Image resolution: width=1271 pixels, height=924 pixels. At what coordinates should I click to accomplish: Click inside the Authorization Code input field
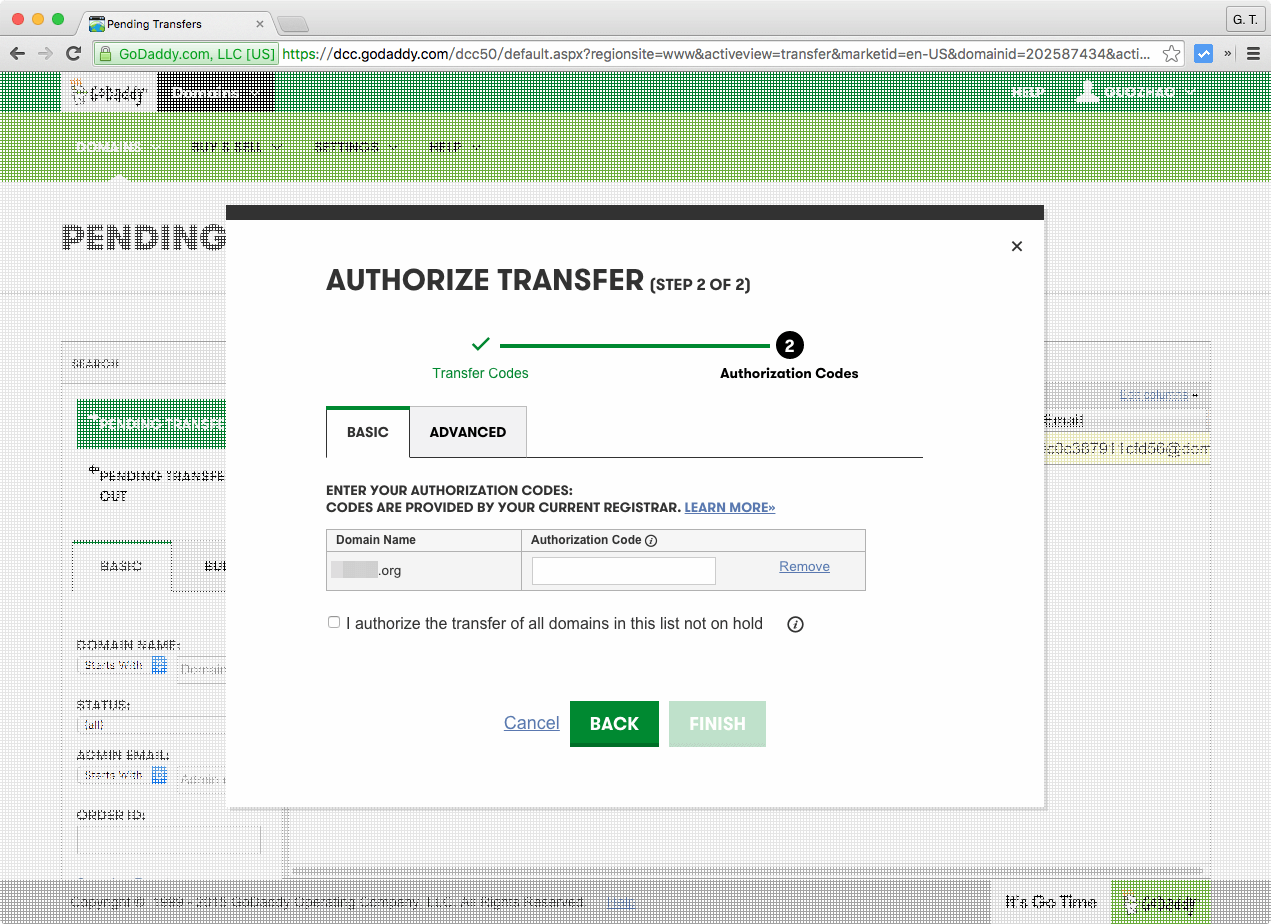tap(623, 570)
